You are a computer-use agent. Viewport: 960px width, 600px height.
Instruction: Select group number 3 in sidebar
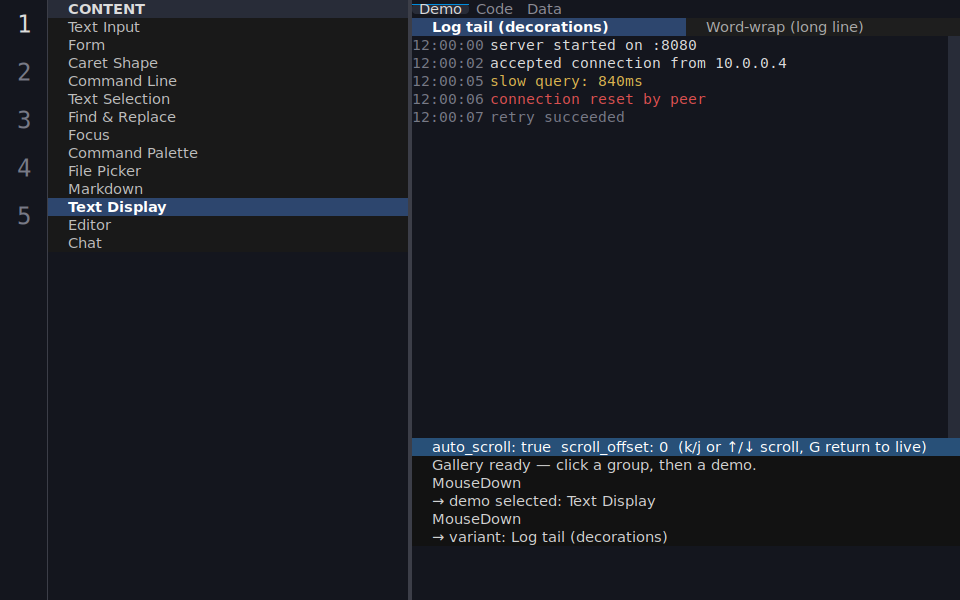click(x=24, y=120)
